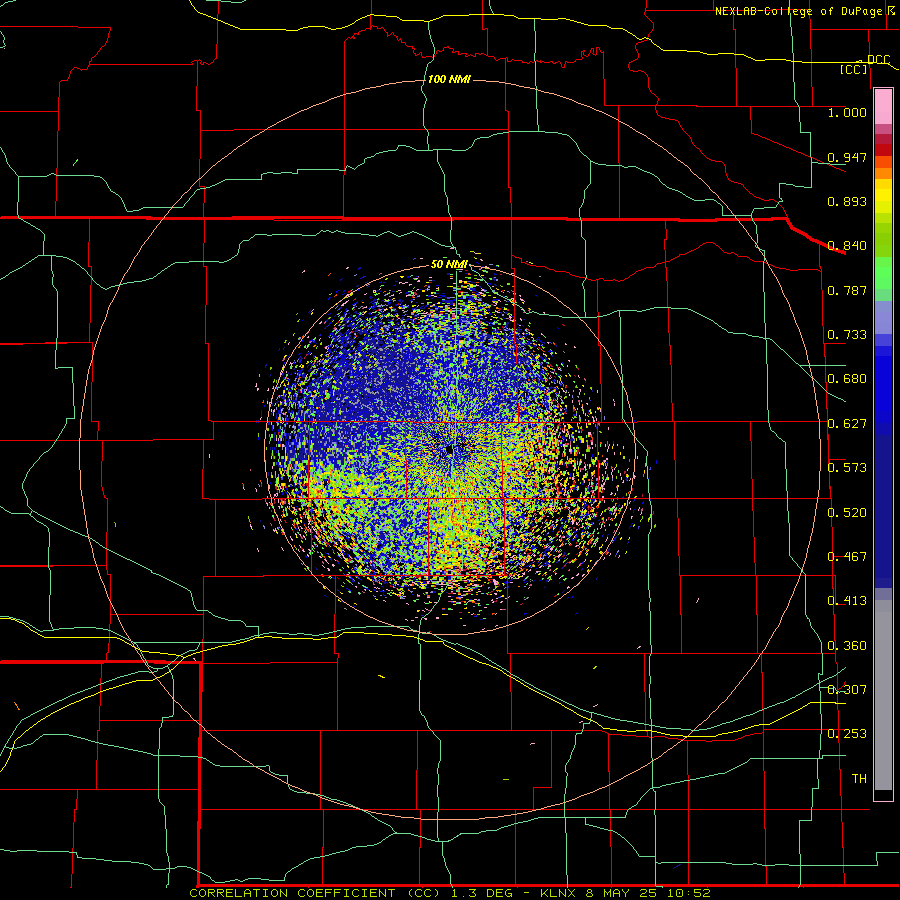Viewport: 900px width, 900px height.
Task: Select the 0.467 scale value
Action: click(847, 556)
